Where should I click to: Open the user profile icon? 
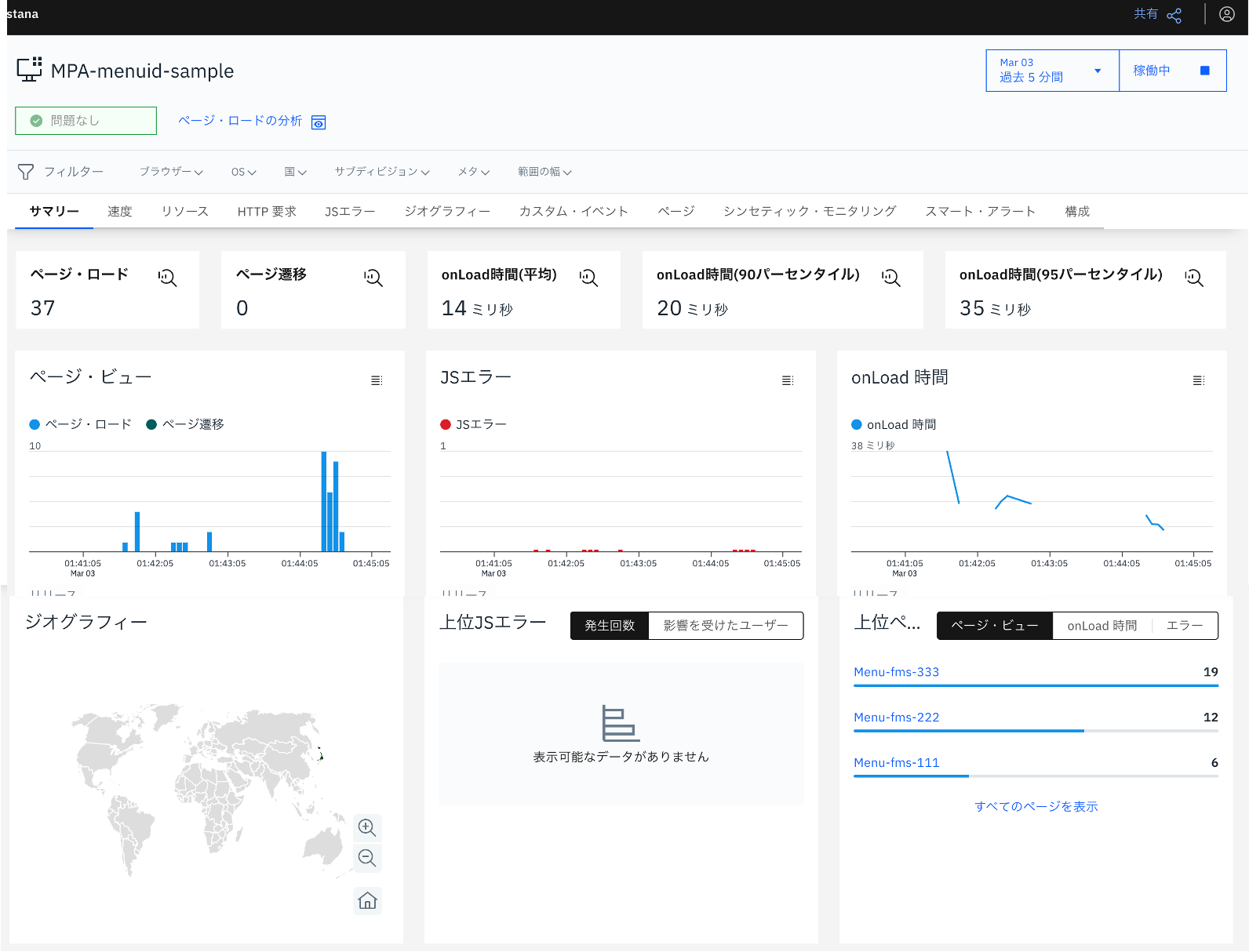(x=1227, y=14)
